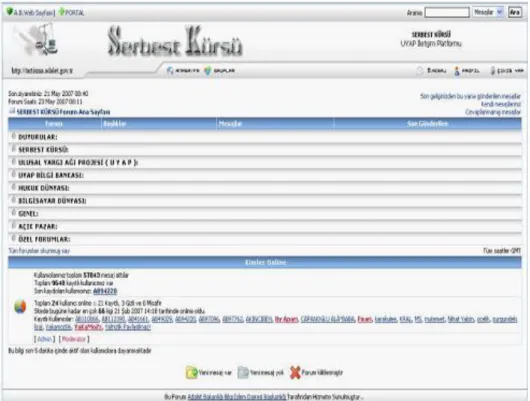Image resolution: width=530 pixels, height=401 pixels.
Task: Mark all forums read via Tüm forumları link
Action: tap(39, 251)
